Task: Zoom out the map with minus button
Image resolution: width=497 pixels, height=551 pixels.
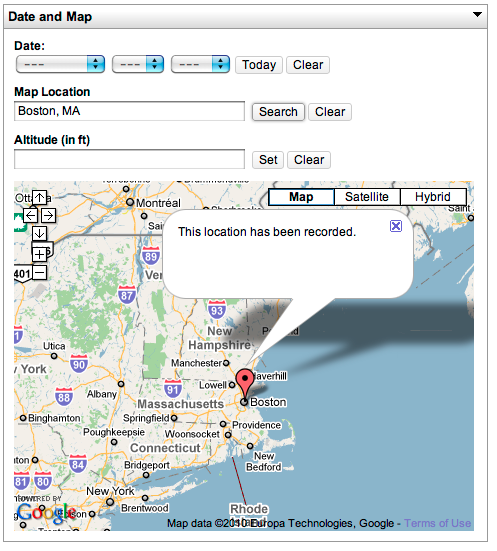Action: pyautogui.click(x=39, y=272)
